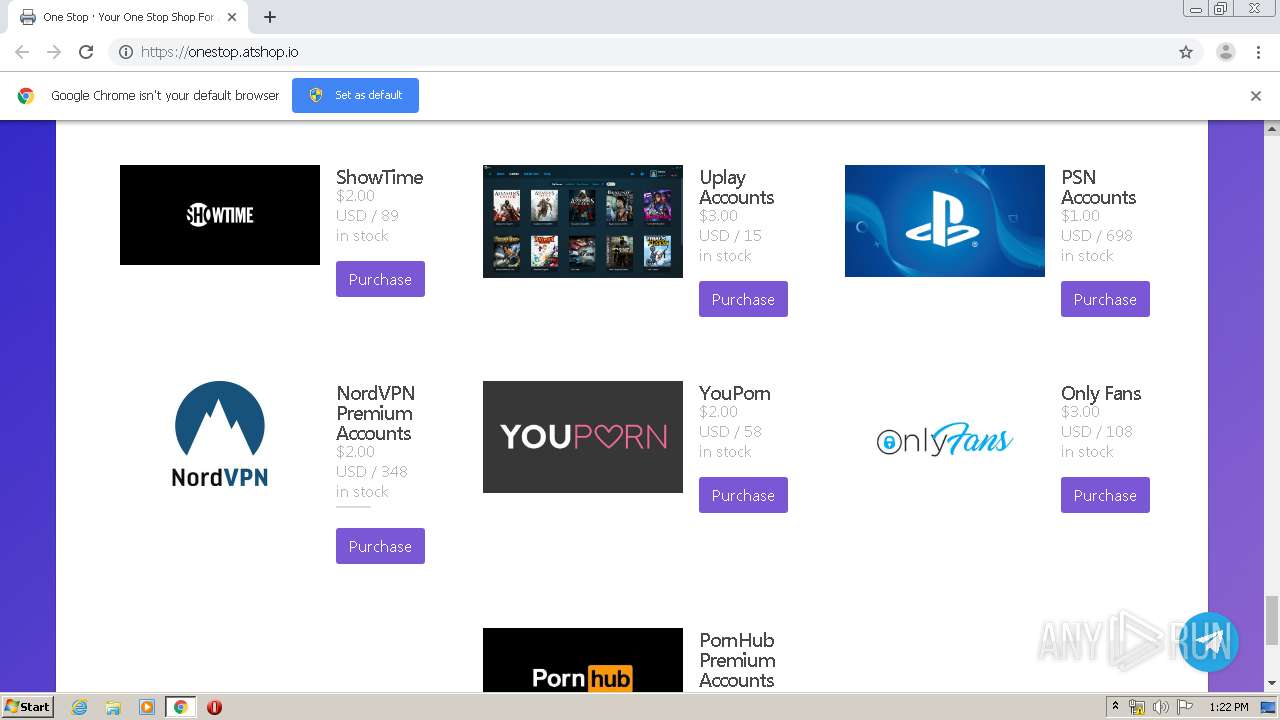This screenshot has height=720, width=1280.
Task: Purchase PSN Accounts
Action: pos(1105,299)
